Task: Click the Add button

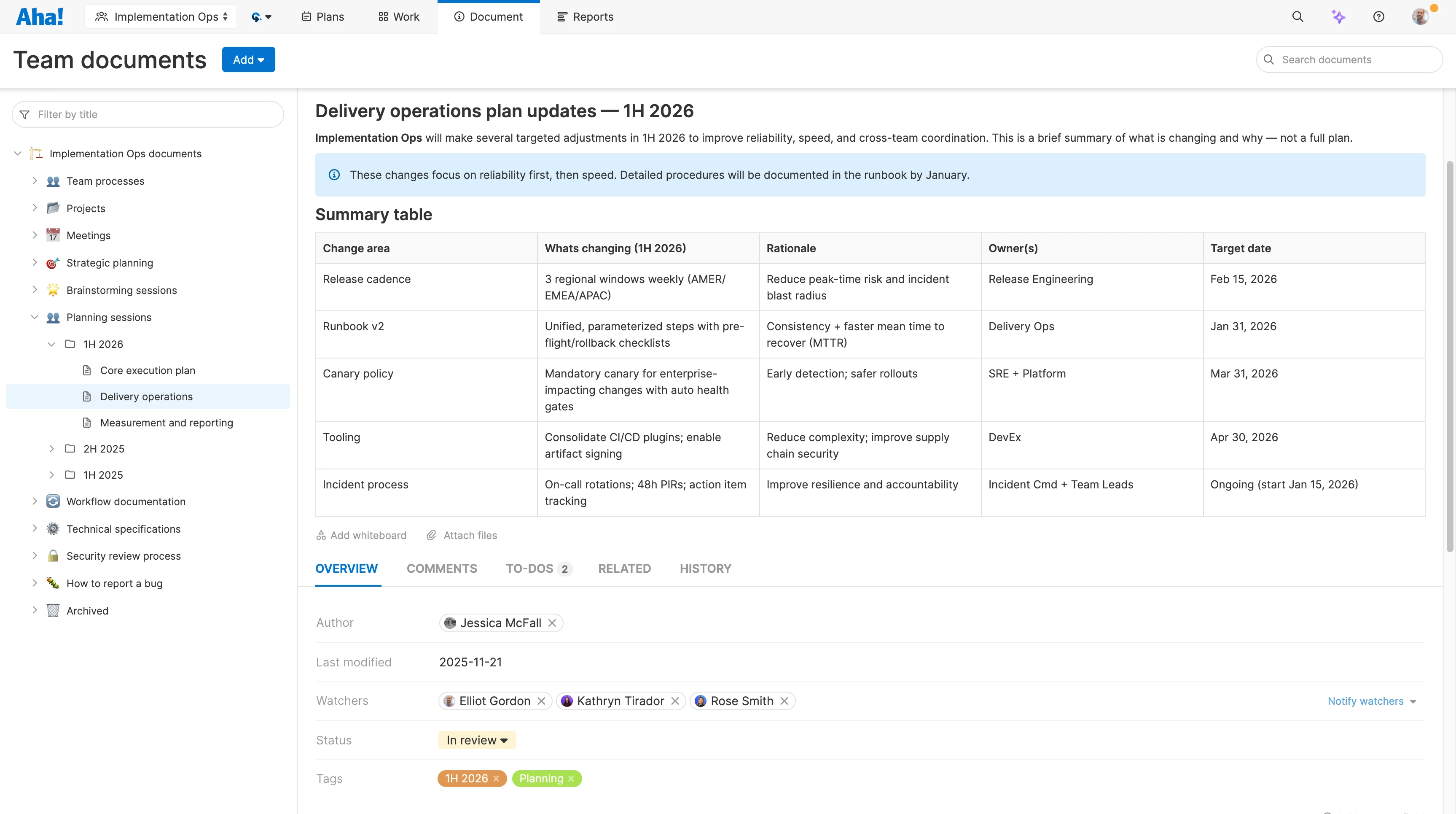Action: pos(248,59)
